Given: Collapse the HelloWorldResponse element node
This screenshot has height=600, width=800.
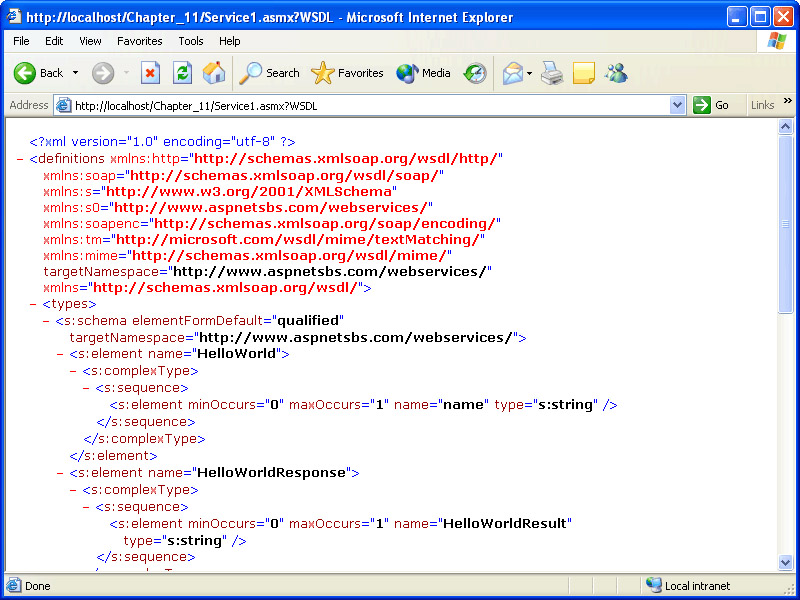Looking at the screenshot, I should [x=60, y=472].
